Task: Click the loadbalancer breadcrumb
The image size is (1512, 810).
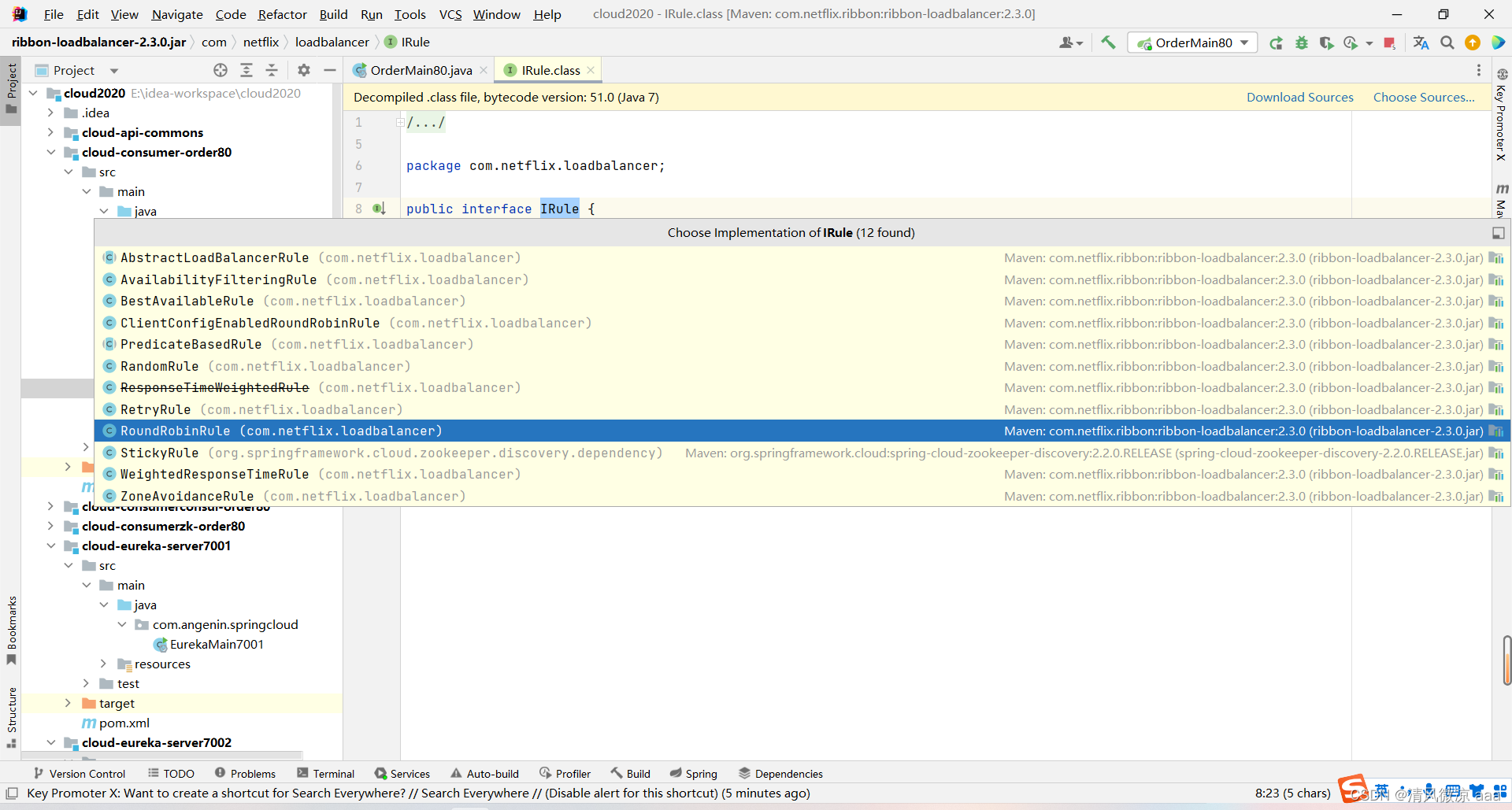Action: [x=332, y=42]
